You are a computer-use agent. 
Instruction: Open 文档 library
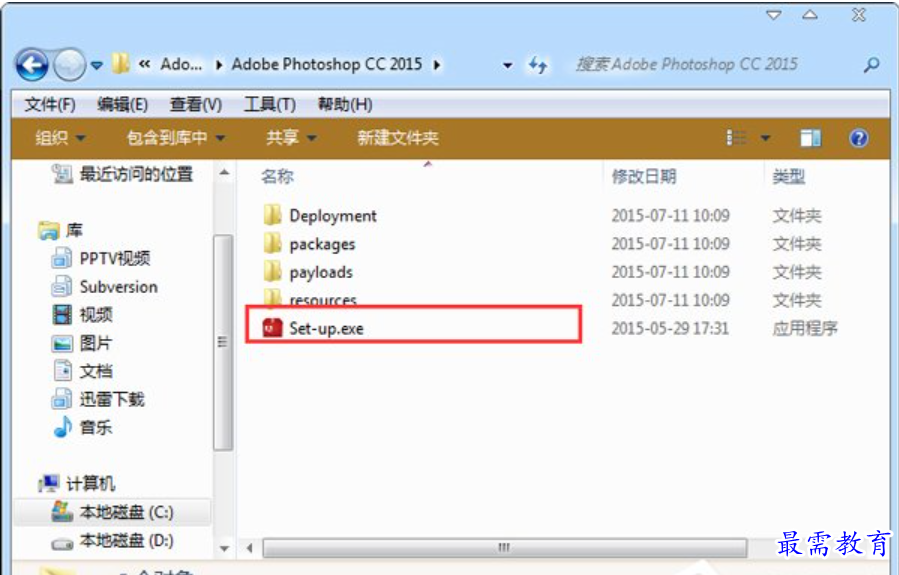(x=82, y=371)
